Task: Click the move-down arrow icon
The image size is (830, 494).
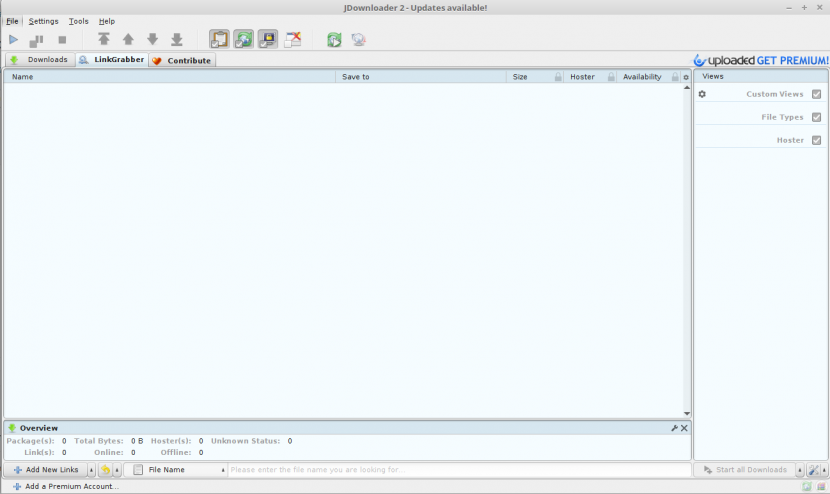Action: (153, 40)
